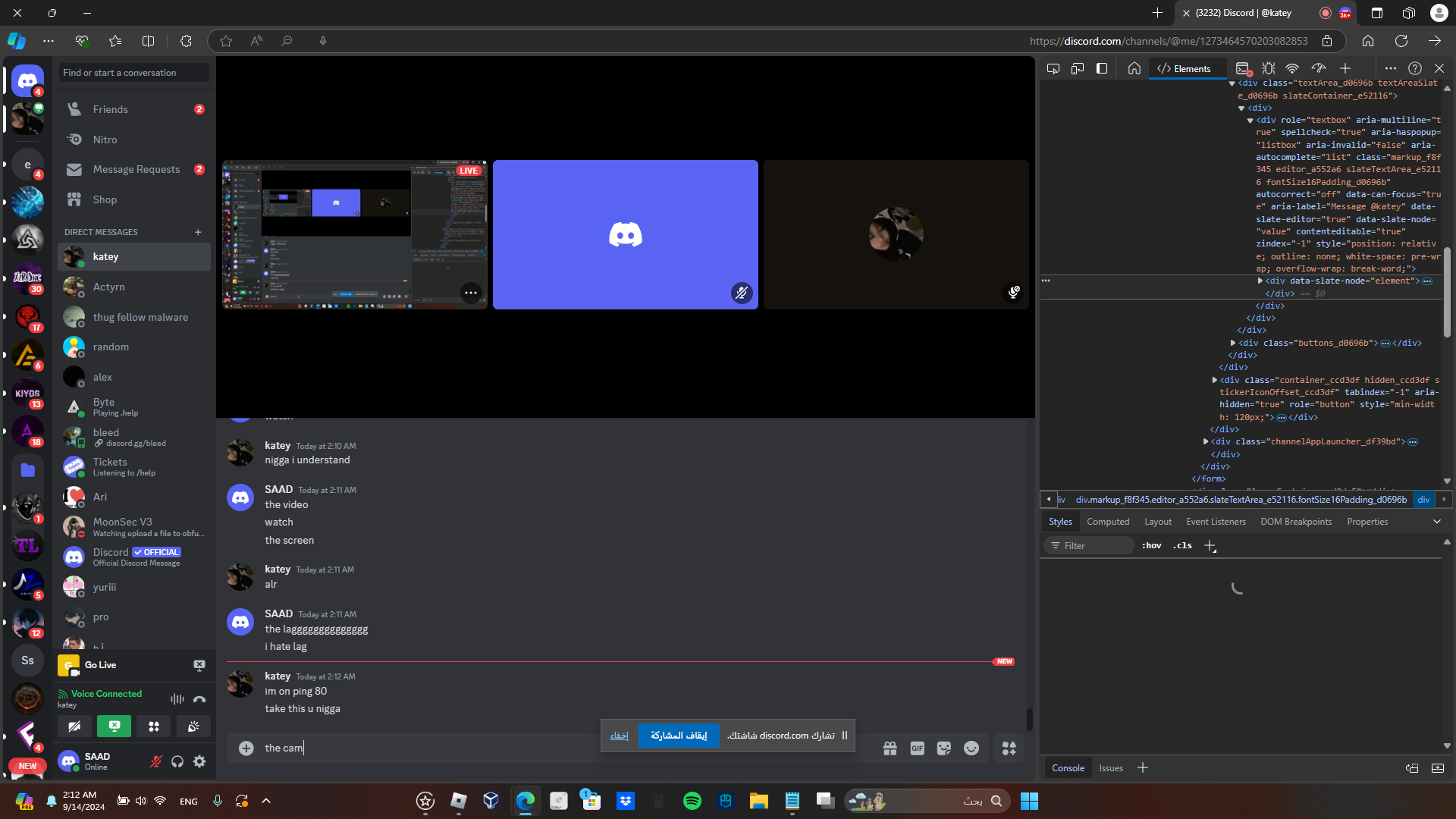
Task: Open the Issues drawer tab
Action: (1111, 768)
